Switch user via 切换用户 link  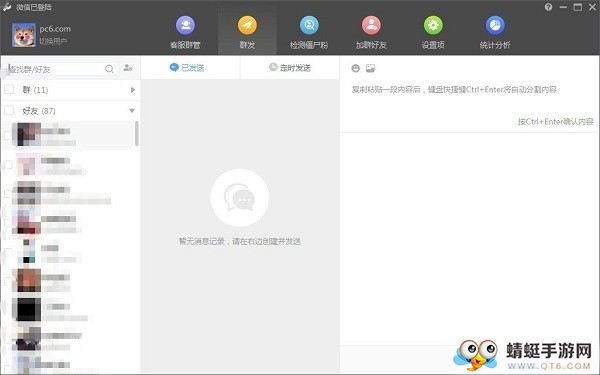click(53, 41)
